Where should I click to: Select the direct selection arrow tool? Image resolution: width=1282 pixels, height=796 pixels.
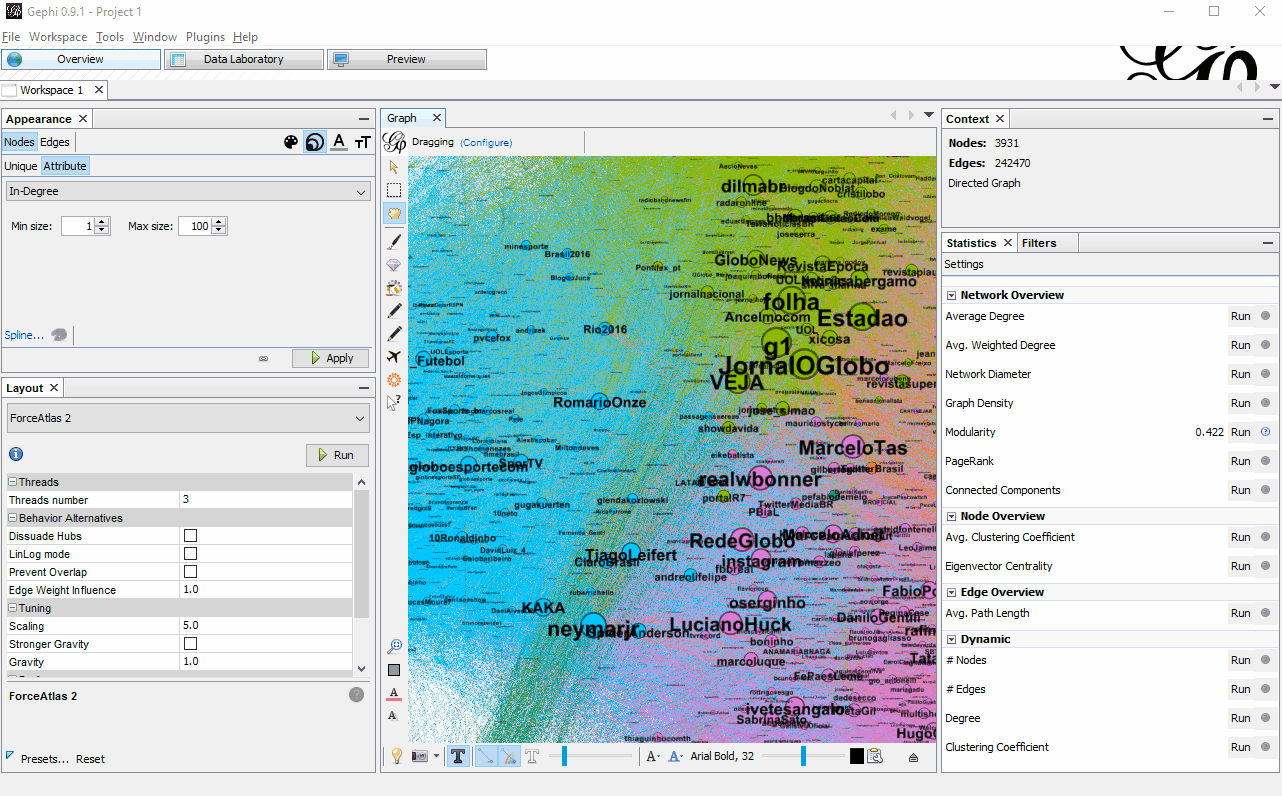[x=394, y=167]
